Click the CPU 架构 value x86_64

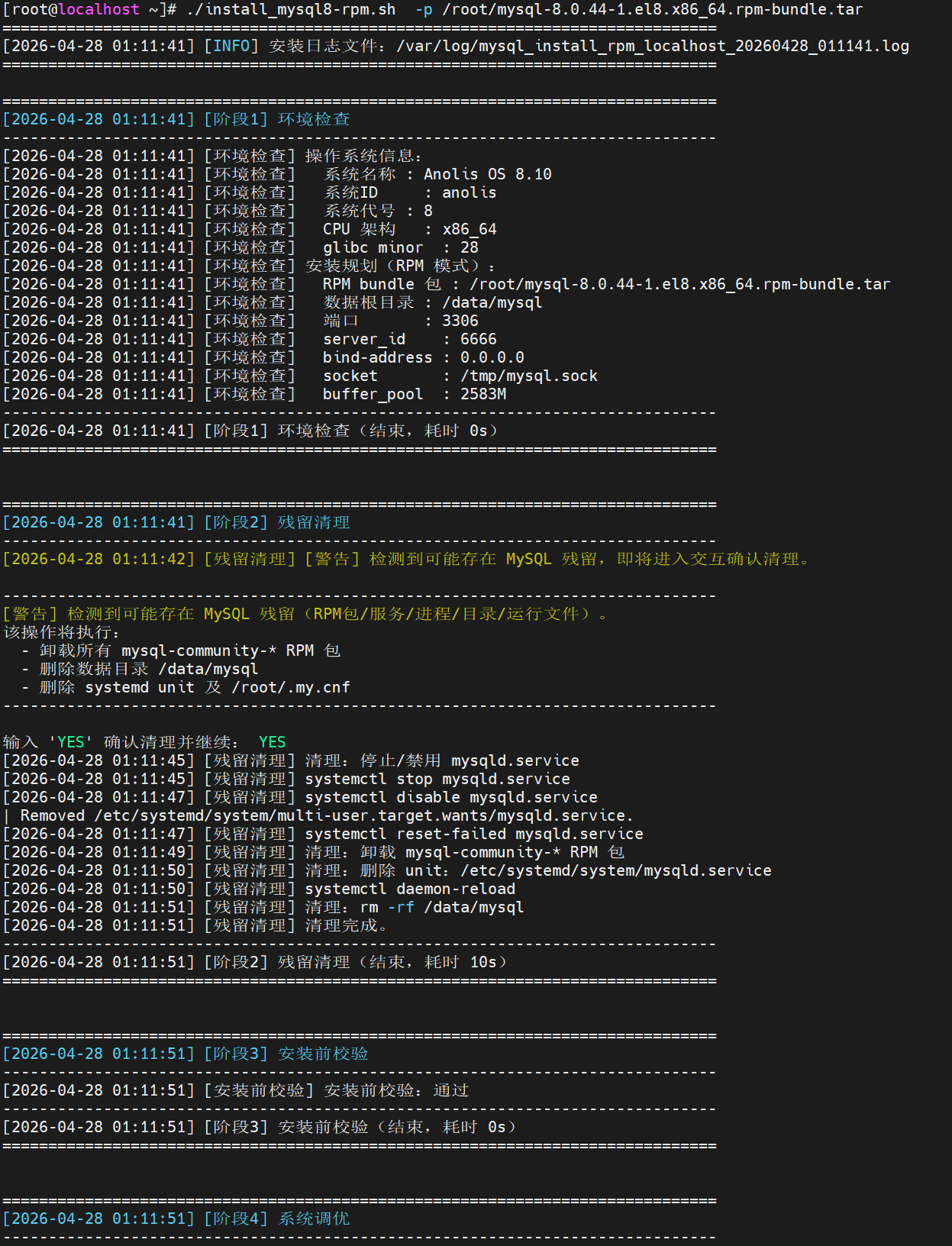(x=470, y=229)
